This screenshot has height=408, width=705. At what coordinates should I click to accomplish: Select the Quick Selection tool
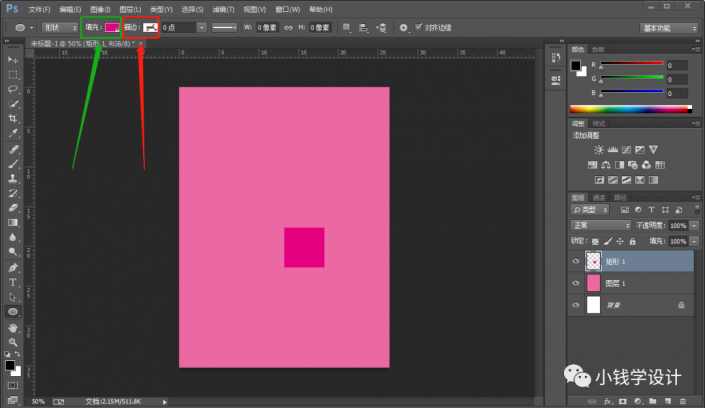point(13,104)
